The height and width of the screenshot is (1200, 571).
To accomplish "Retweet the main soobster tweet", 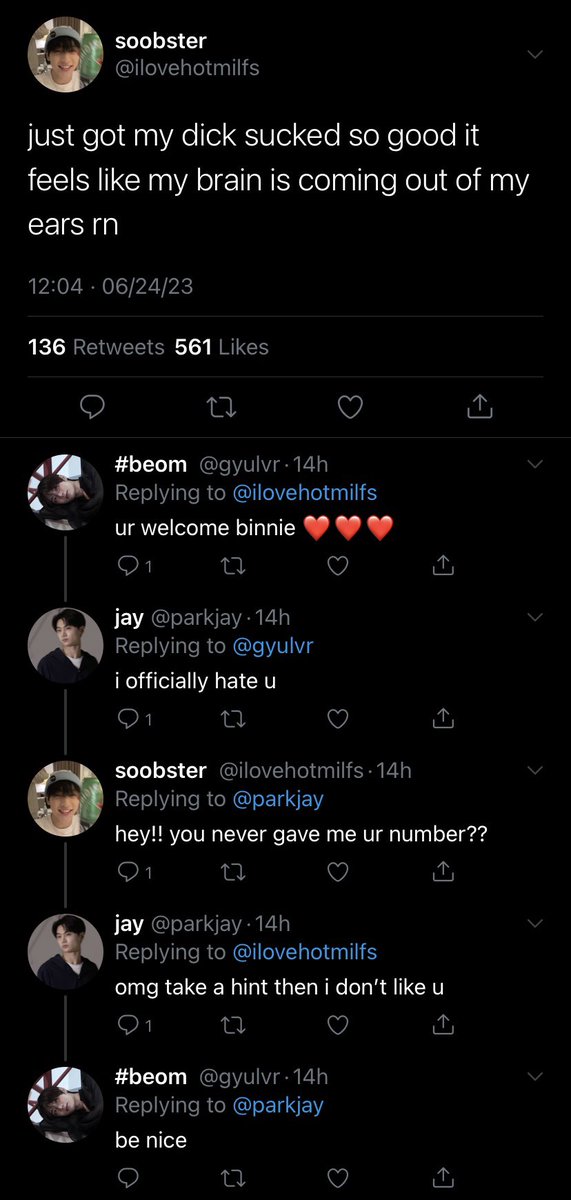I will pyautogui.click(x=215, y=407).
